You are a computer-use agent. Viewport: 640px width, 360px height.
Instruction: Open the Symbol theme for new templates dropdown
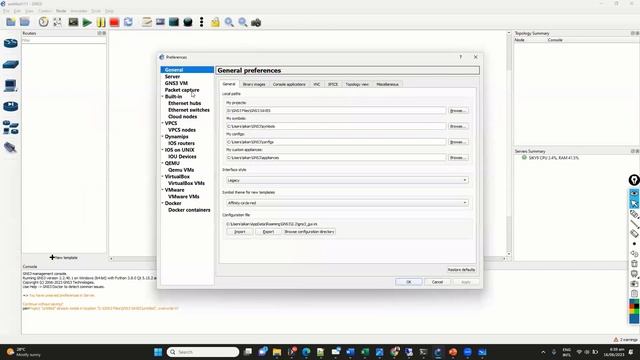pyautogui.click(x=347, y=203)
